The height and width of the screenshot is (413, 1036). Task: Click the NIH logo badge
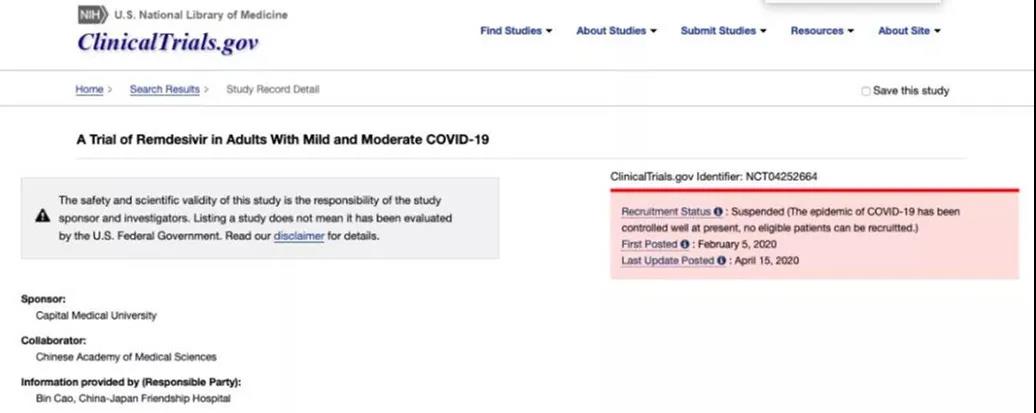pyautogui.click(x=92, y=15)
